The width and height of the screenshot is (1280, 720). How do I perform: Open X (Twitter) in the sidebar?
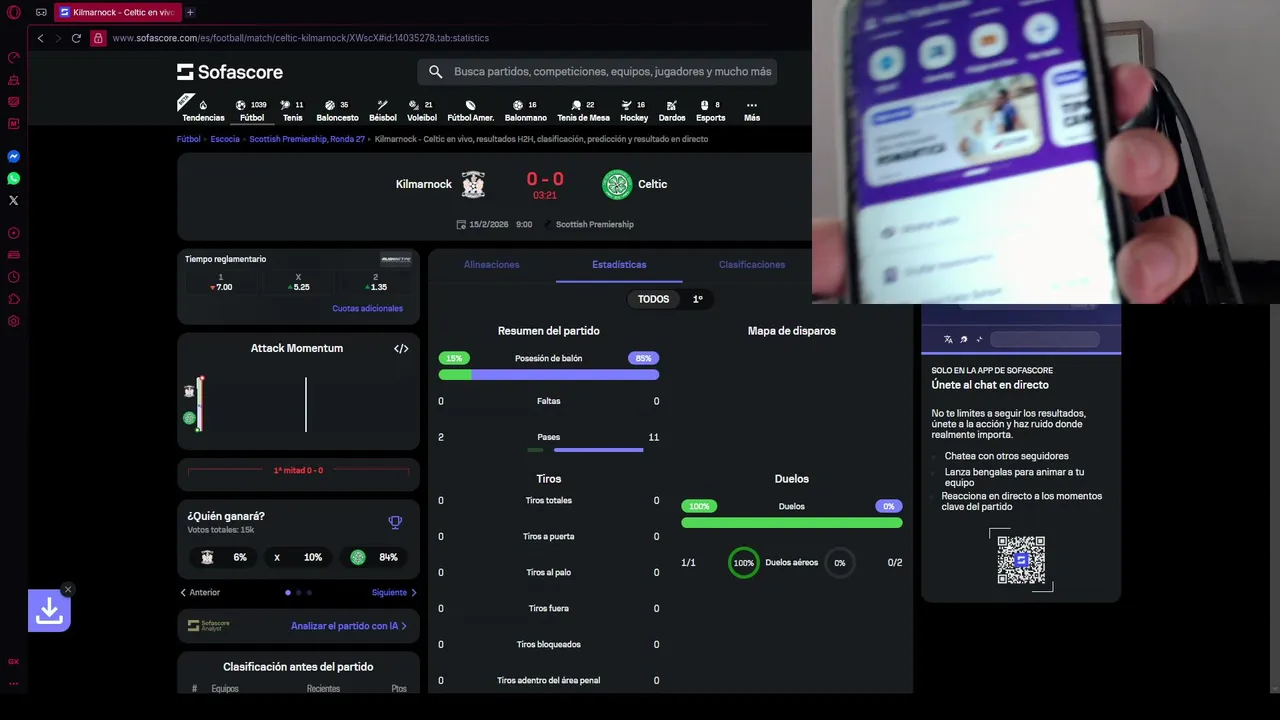coord(14,201)
